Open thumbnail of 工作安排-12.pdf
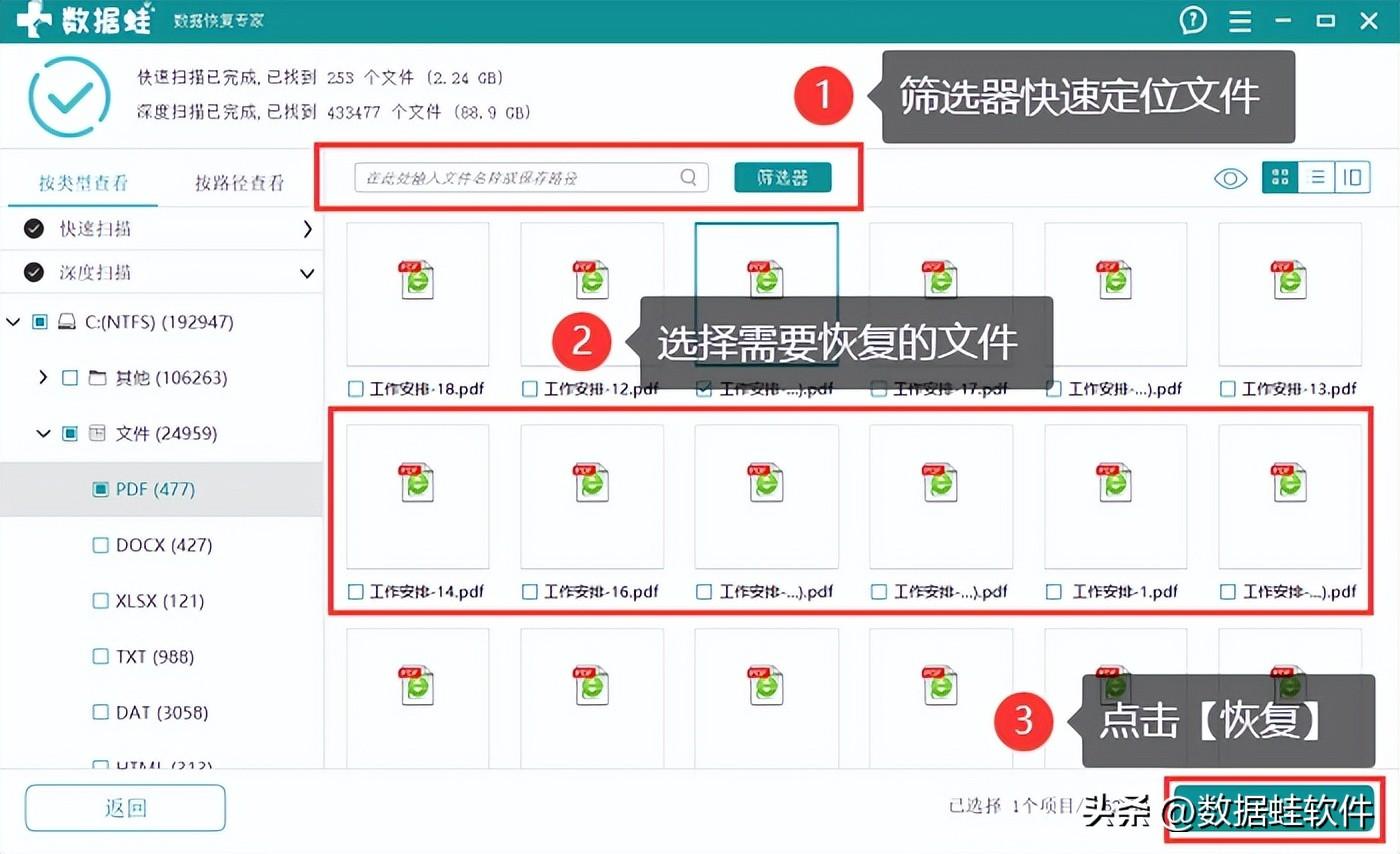 592,294
